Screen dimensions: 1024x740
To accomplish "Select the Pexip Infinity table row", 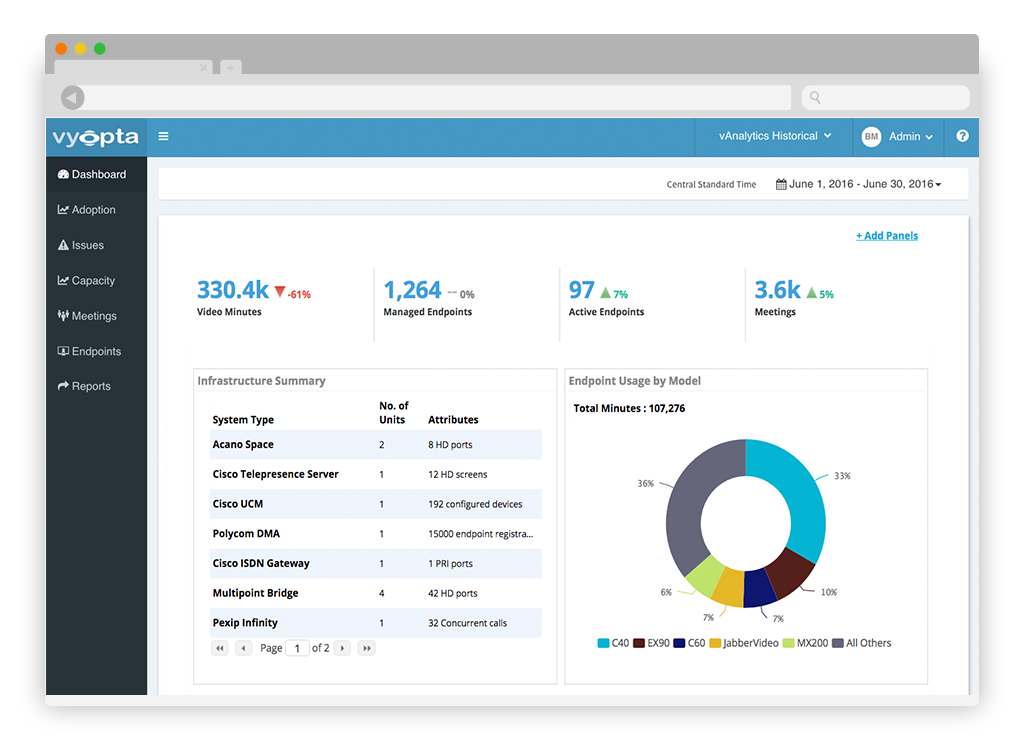I will click(376, 623).
